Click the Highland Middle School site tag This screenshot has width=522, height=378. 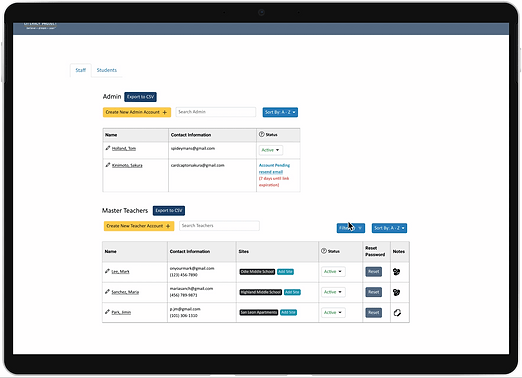click(261, 292)
